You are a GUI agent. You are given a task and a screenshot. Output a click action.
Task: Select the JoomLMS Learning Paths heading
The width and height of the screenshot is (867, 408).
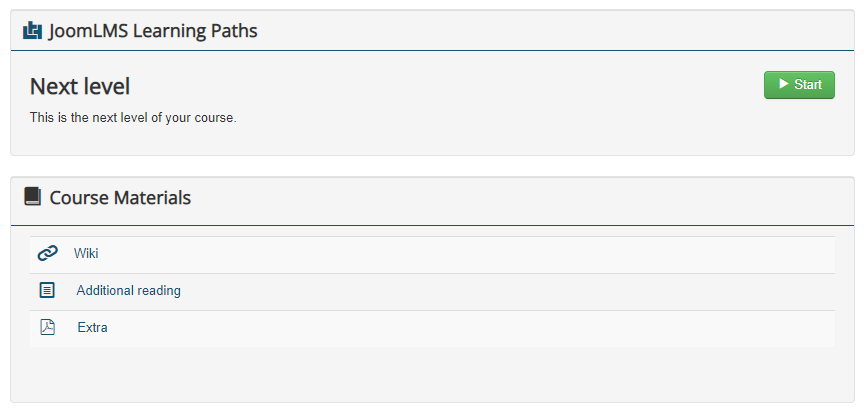click(x=153, y=31)
